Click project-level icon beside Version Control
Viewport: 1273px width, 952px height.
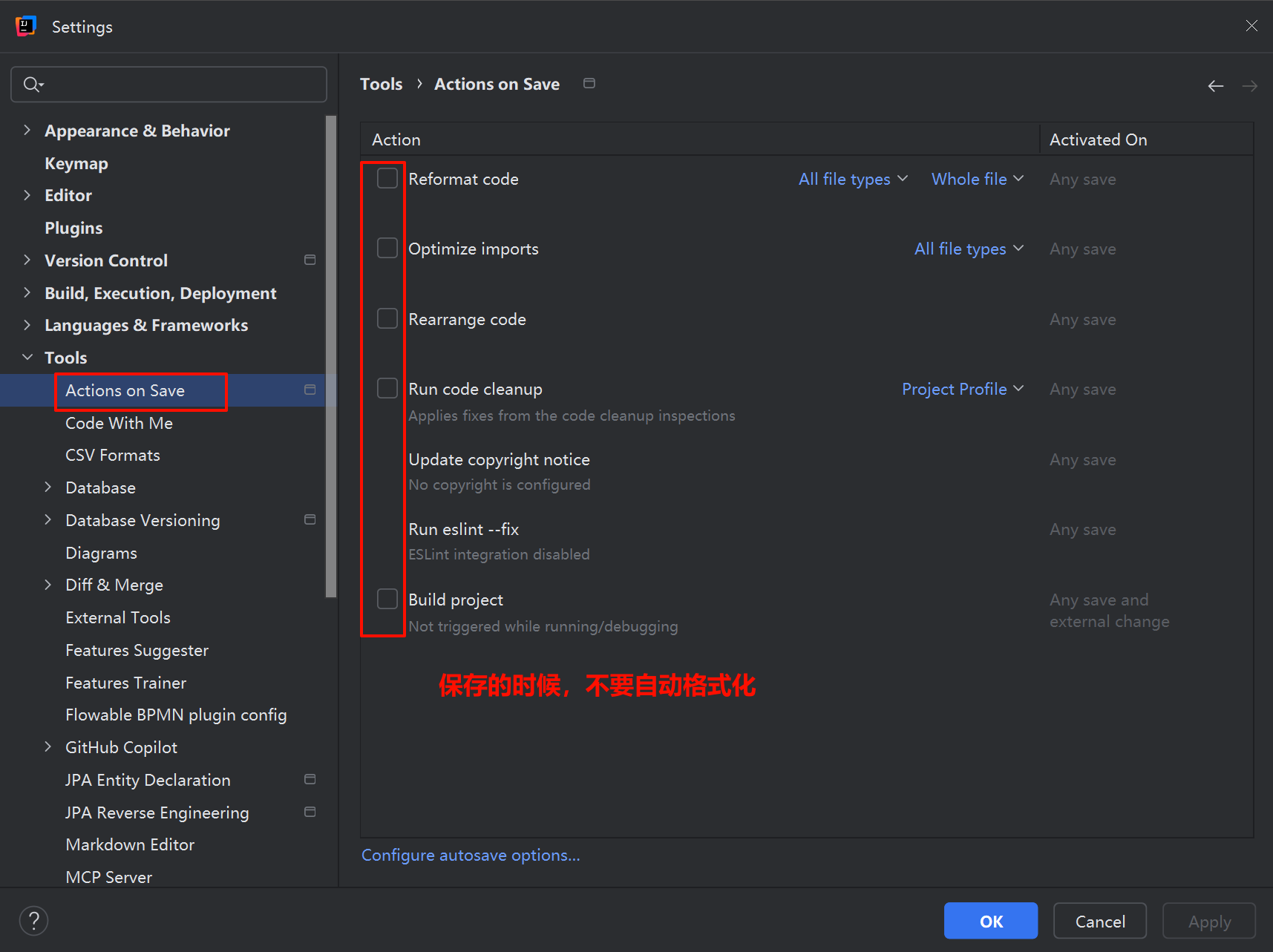pos(310,260)
